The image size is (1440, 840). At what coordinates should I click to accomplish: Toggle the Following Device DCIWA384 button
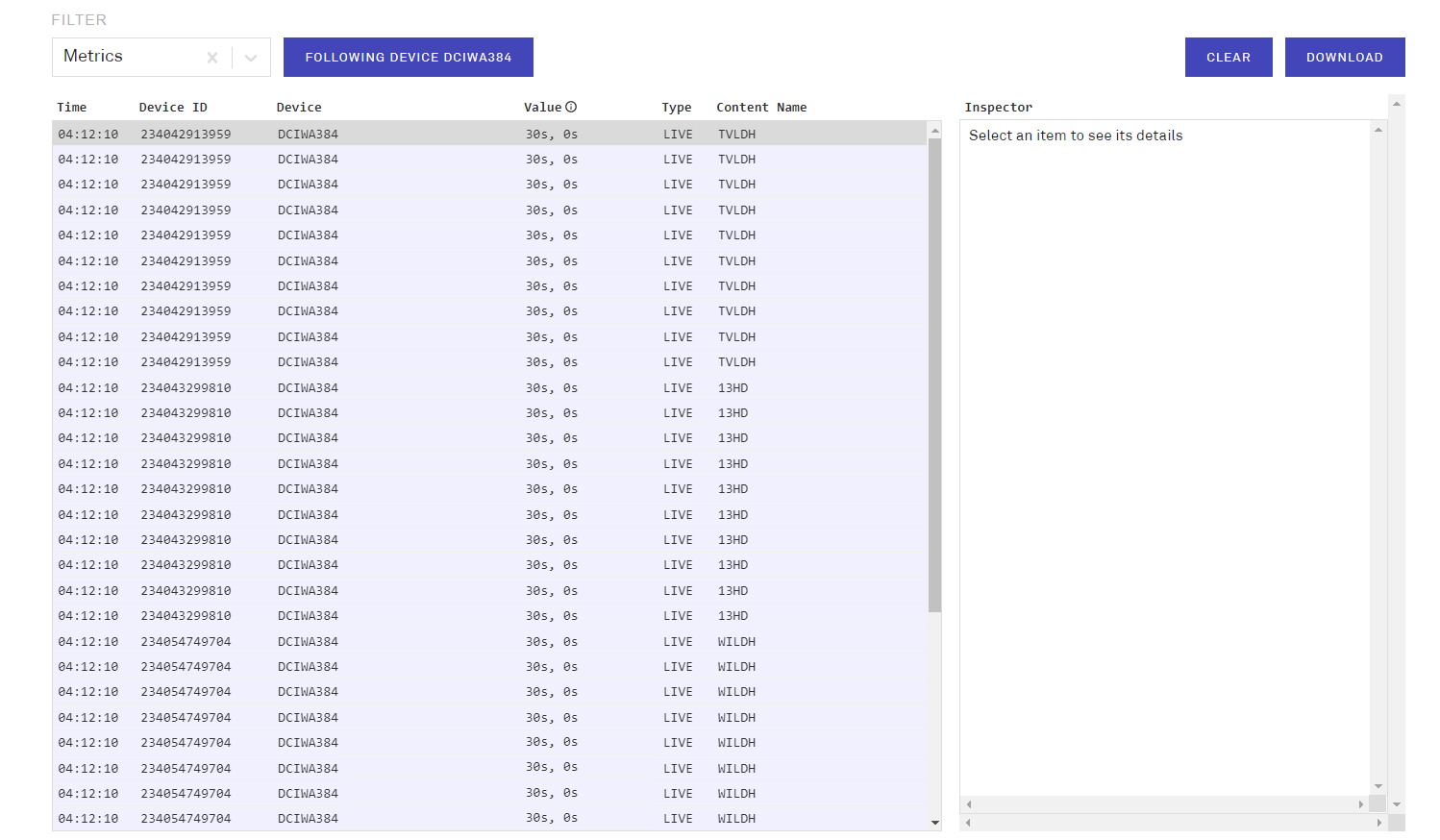[x=409, y=58]
